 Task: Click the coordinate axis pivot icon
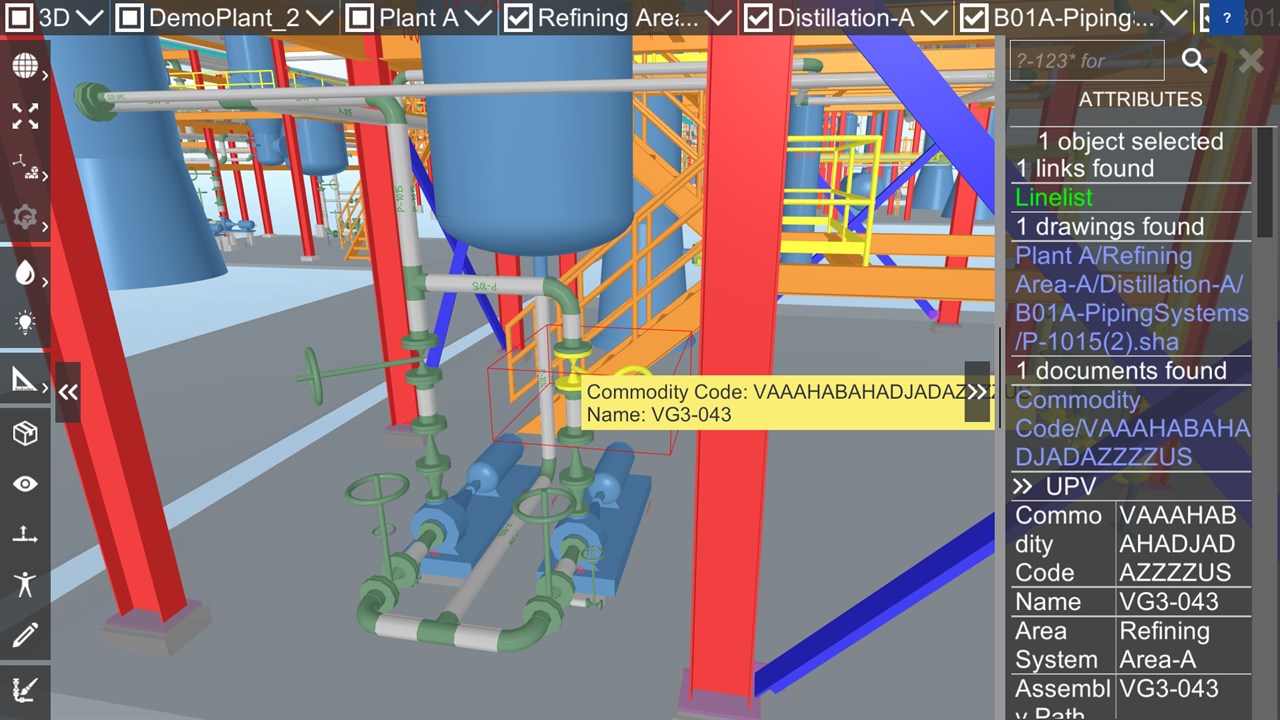click(24, 535)
